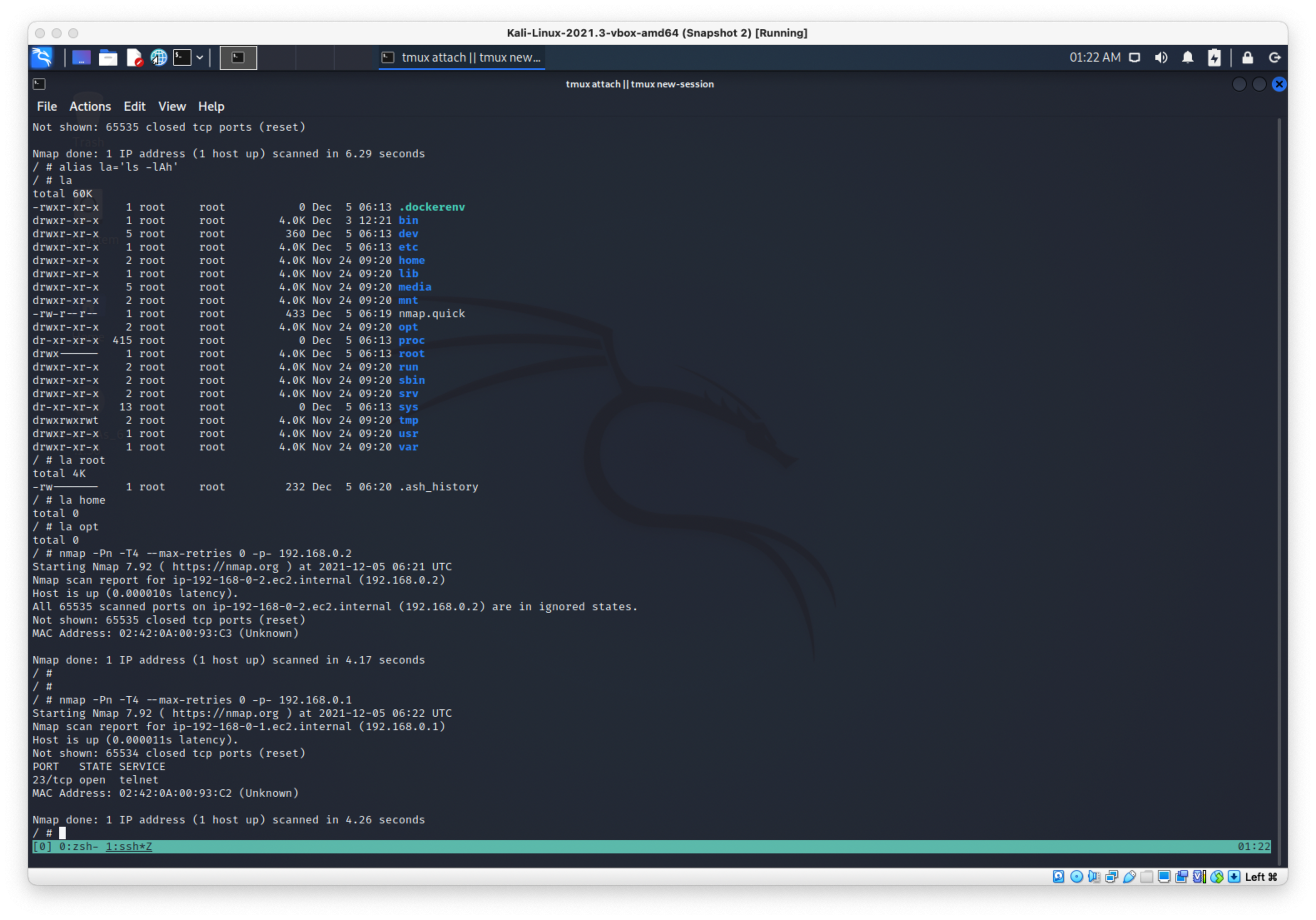Click the VirtualBox CPU virtualization indicator
The image size is (1316, 920).
click(1199, 876)
